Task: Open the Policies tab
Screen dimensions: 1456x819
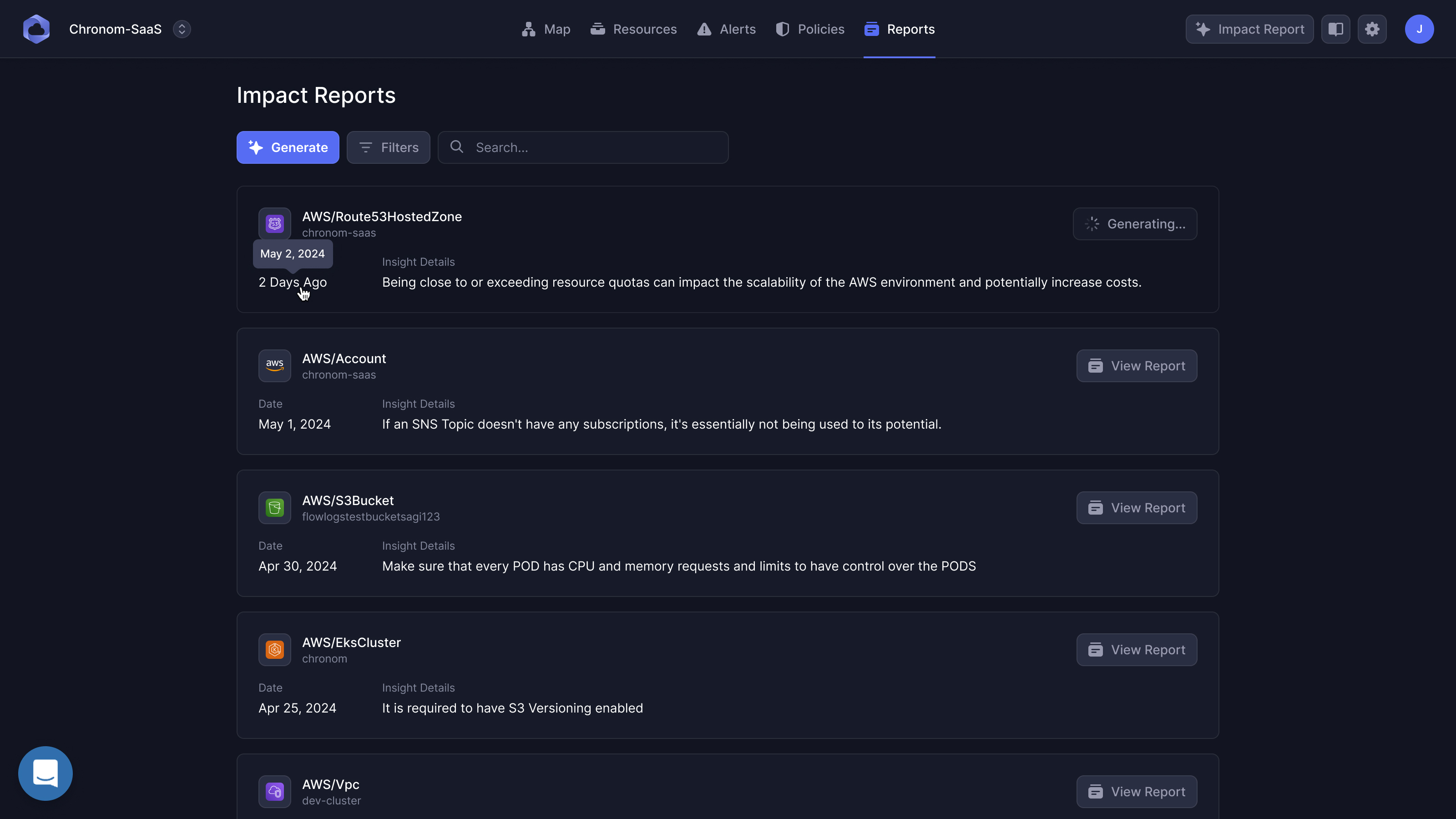Action: click(810, 29)
